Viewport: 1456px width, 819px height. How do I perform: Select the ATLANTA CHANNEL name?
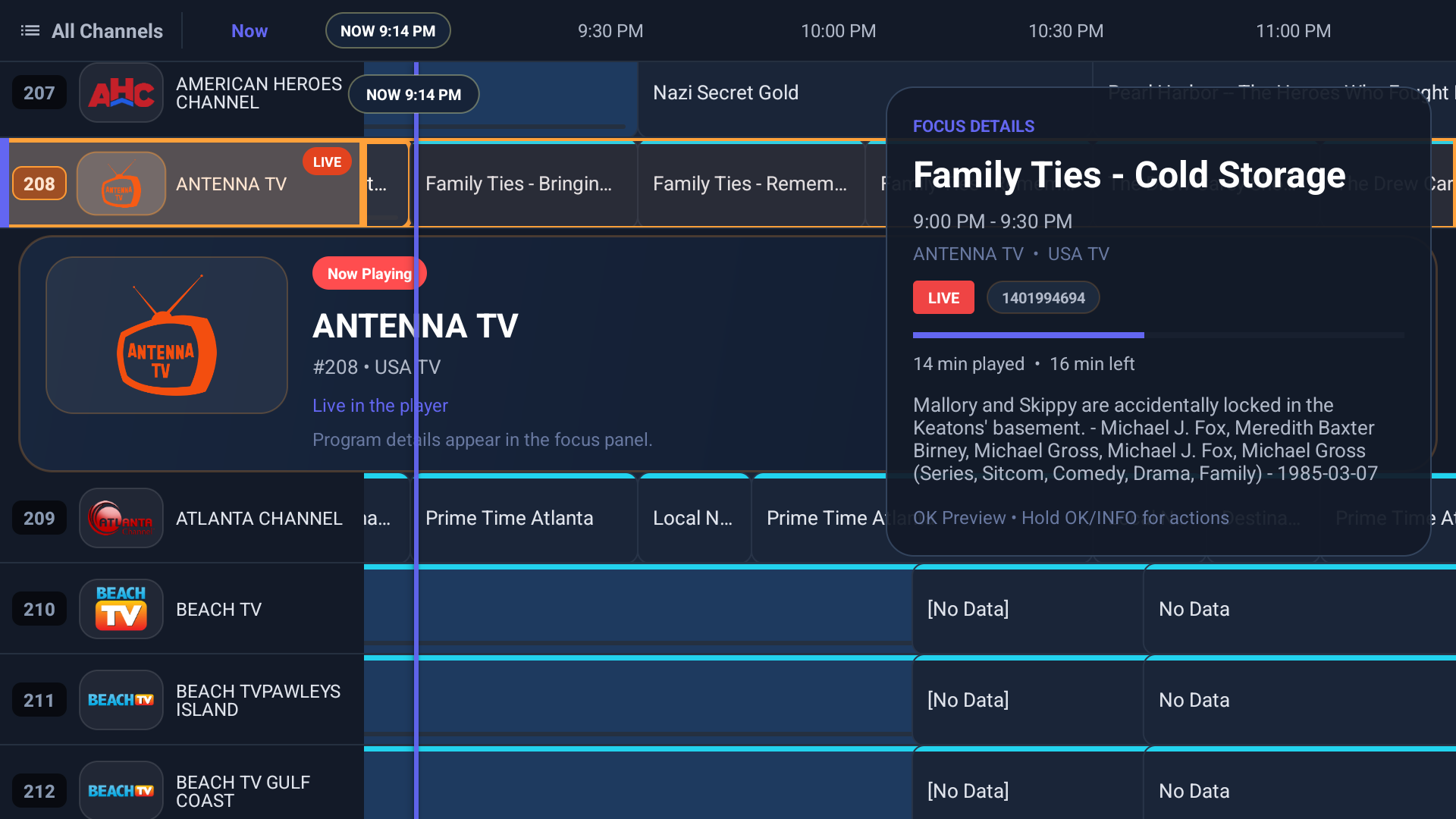pyautogui.click(x=259, y=518)
